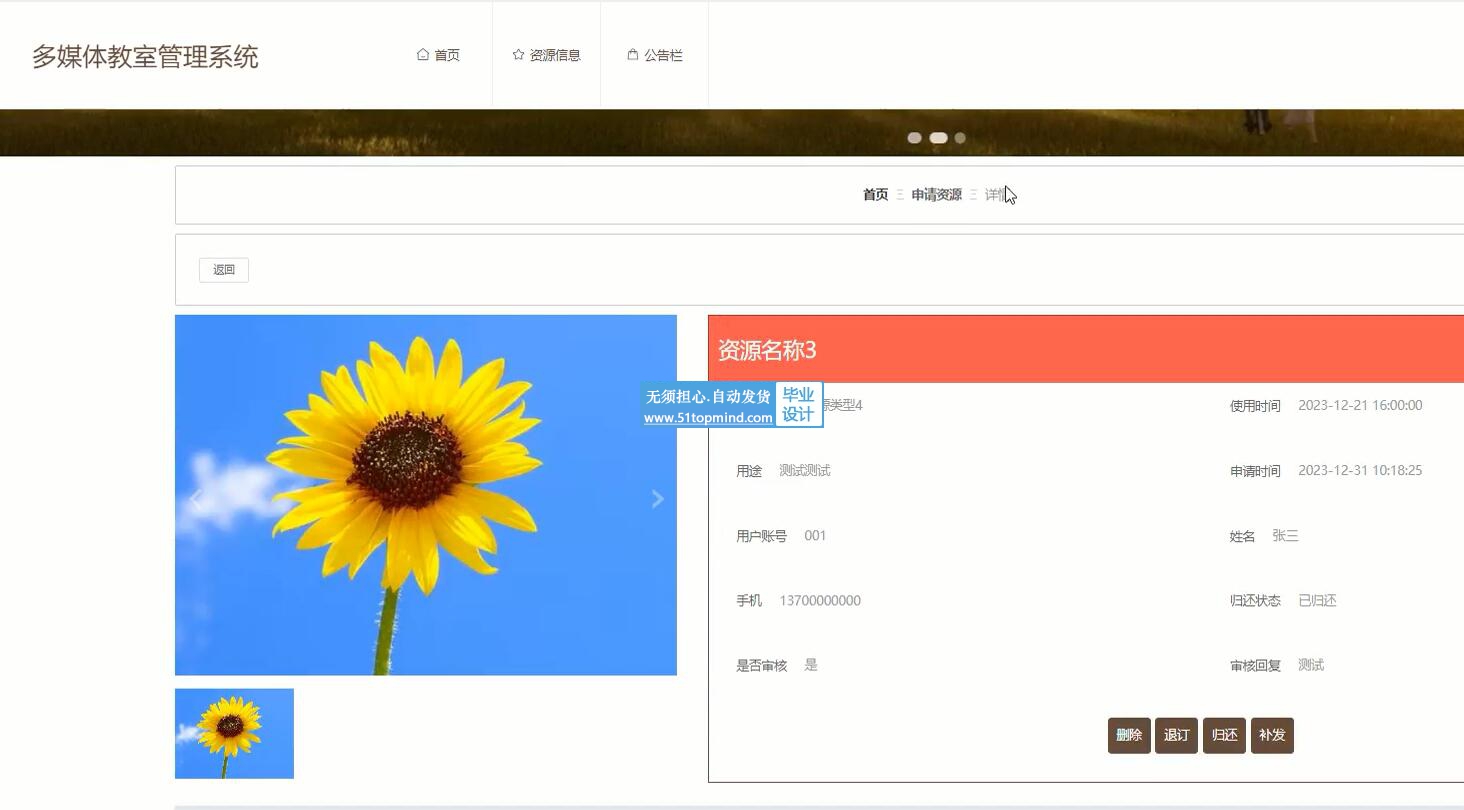Image resolution: width=1464 pixels, height=810 pixels.
Task: Open the 首页 home navigation item
Action: coord(438,55)
